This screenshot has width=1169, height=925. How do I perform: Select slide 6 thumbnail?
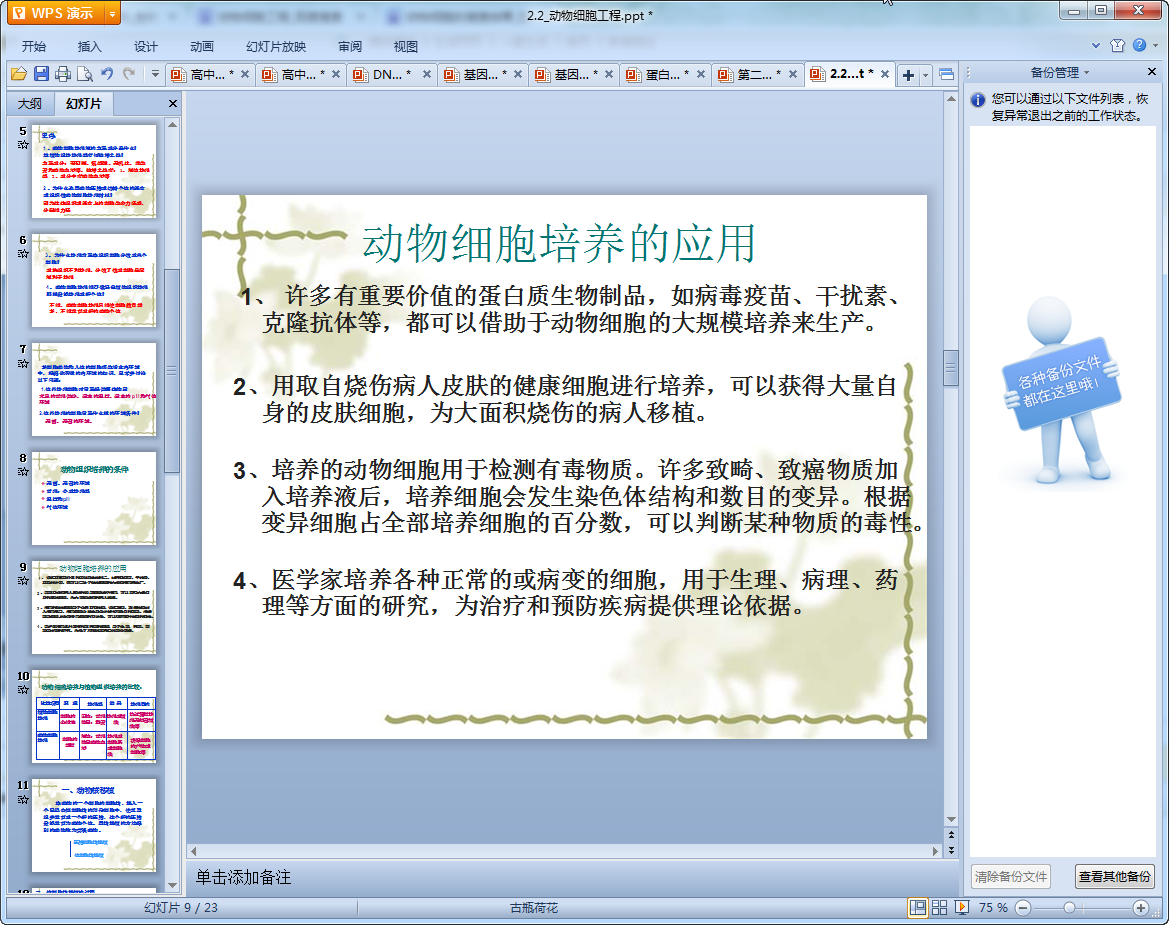tap(94, 280)
